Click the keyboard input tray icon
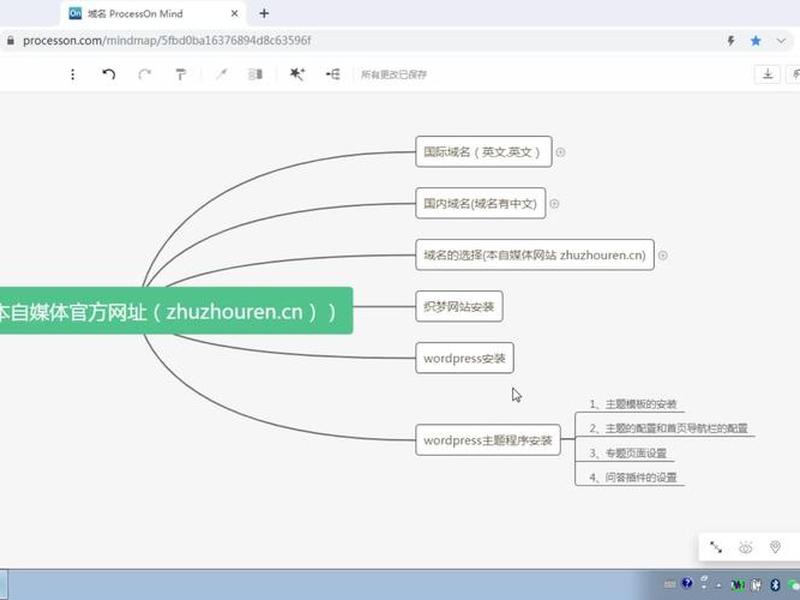800x600 pixels. point(670,584)
